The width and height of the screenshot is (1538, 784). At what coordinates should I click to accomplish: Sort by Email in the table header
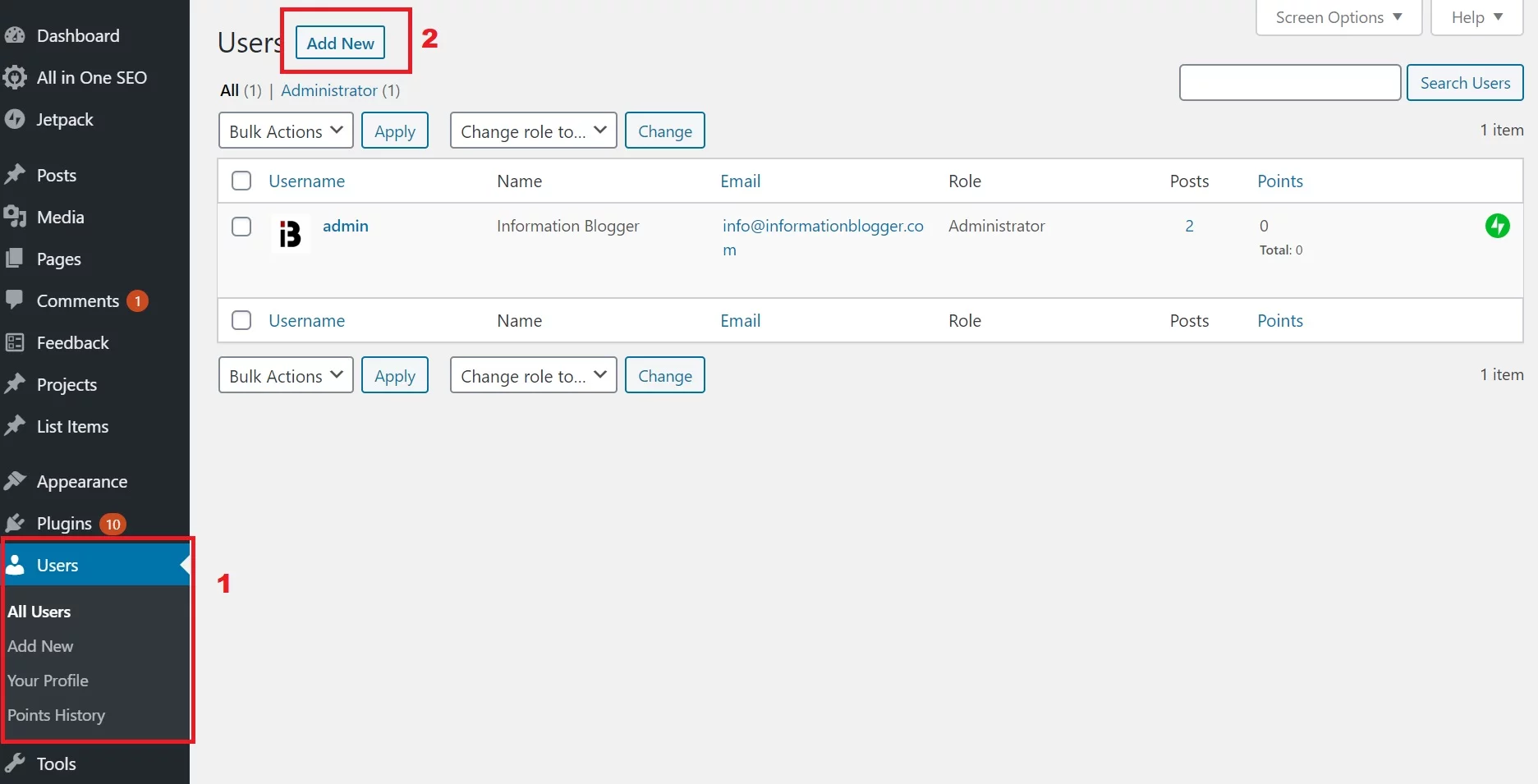[741, 181]
